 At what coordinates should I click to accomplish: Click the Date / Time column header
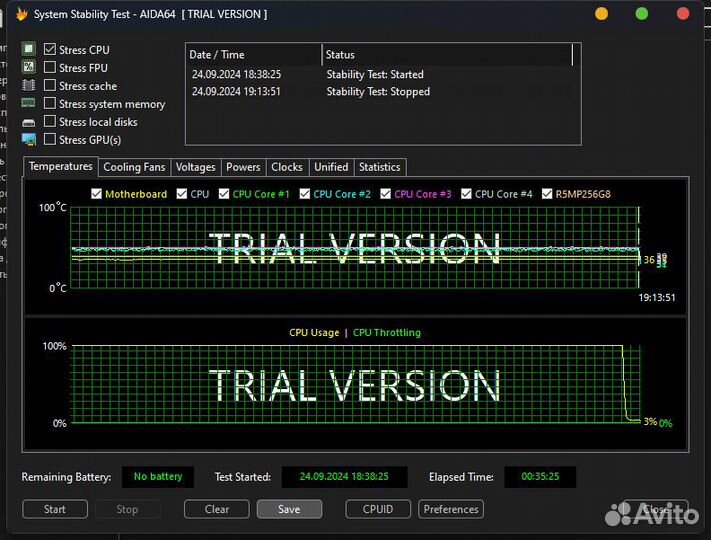[254, 55]
